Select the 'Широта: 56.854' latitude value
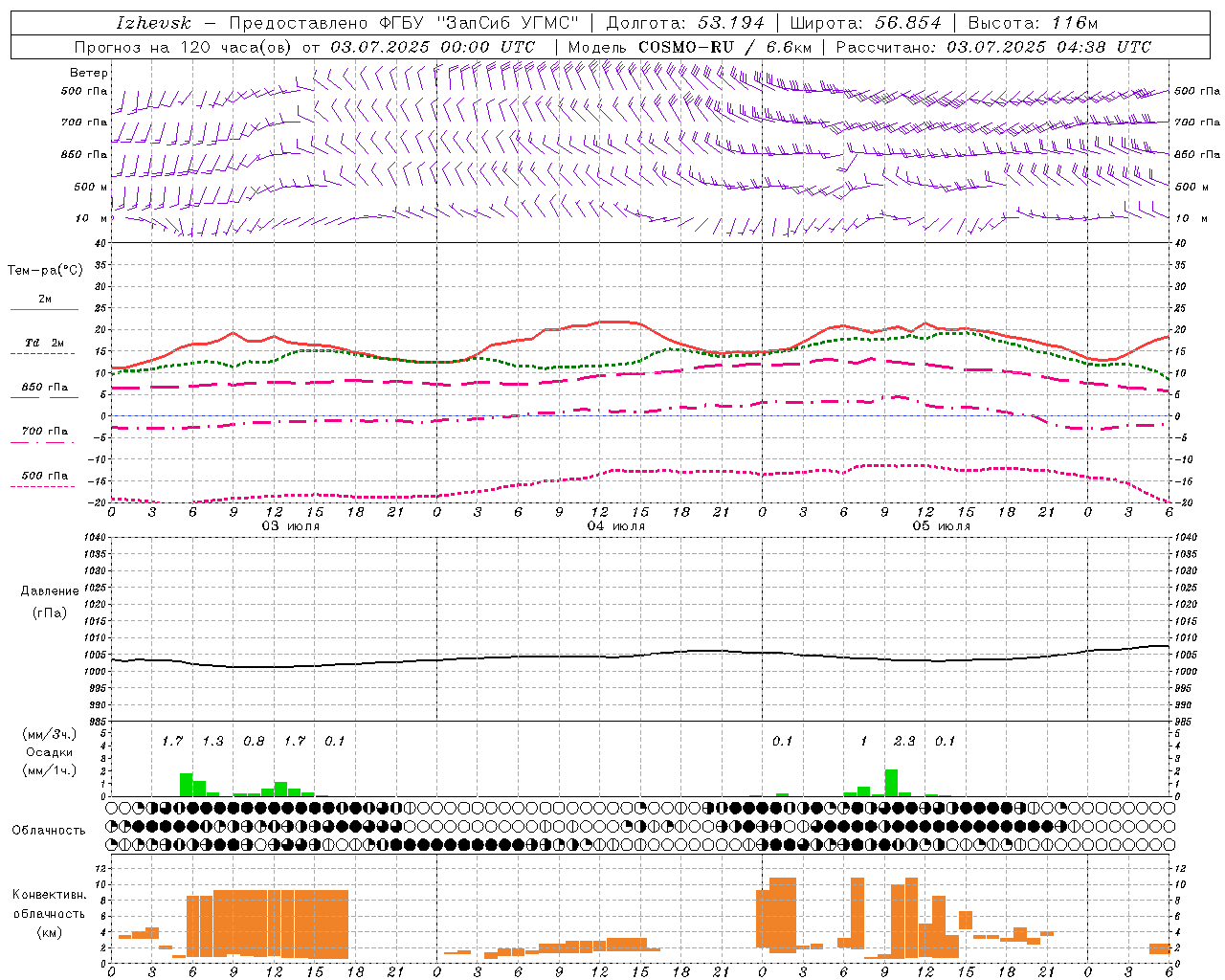1225x980 pixels. pos(866,23)
